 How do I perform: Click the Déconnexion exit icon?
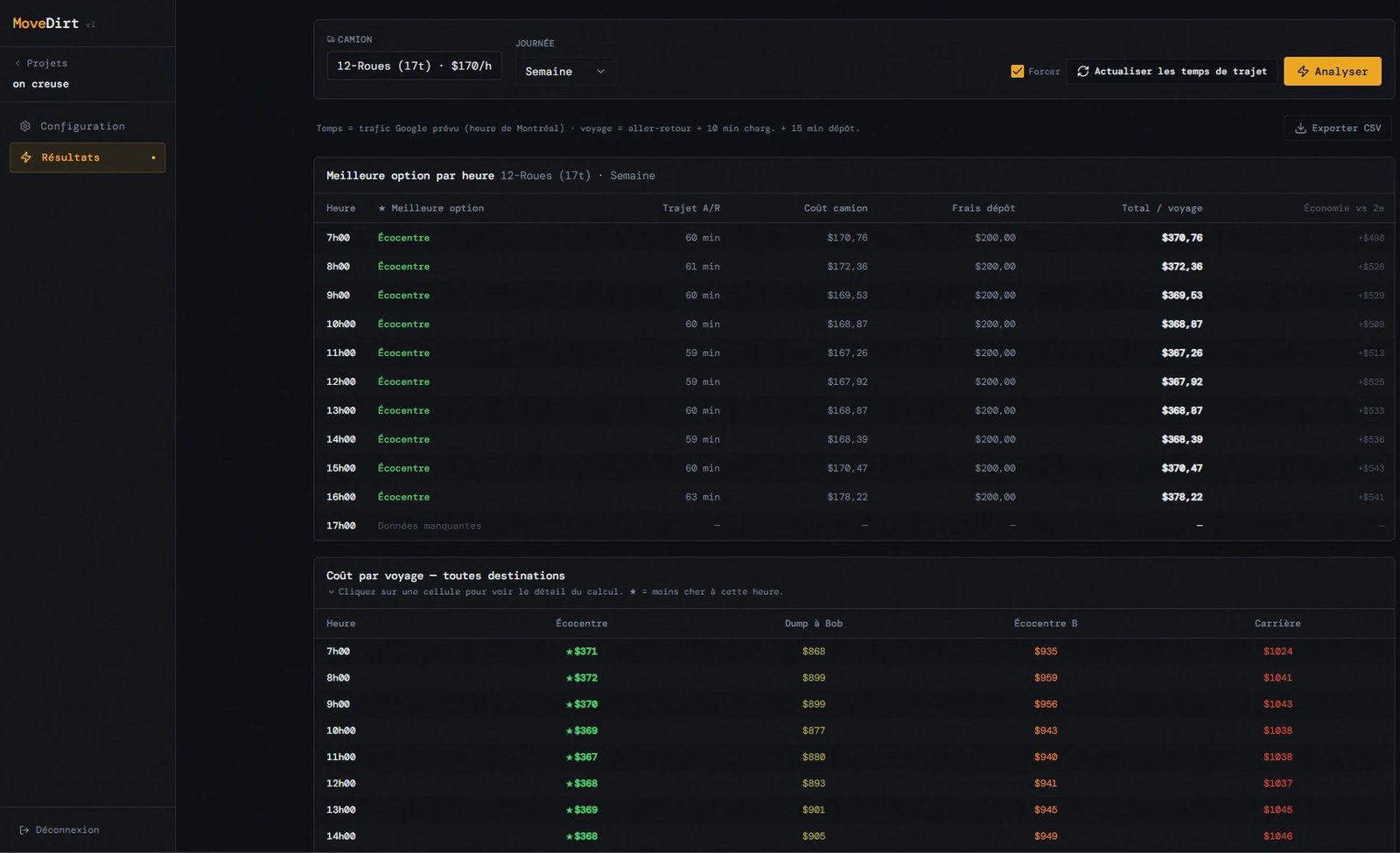[x=24, y=829]
